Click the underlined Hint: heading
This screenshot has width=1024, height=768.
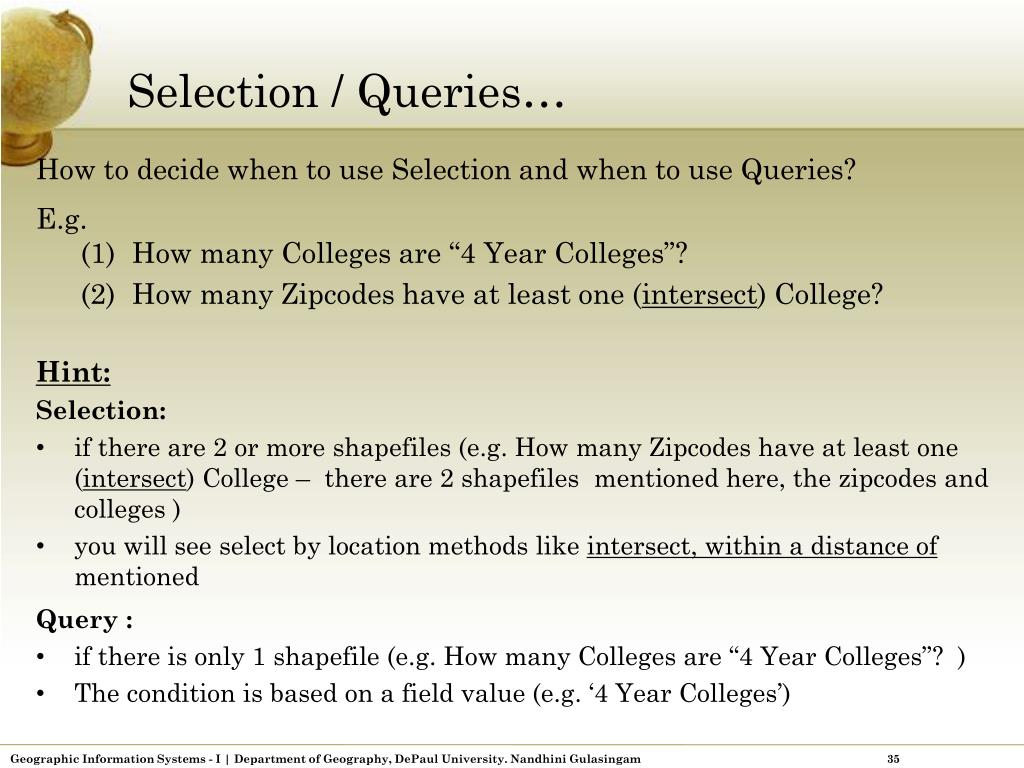73,372
